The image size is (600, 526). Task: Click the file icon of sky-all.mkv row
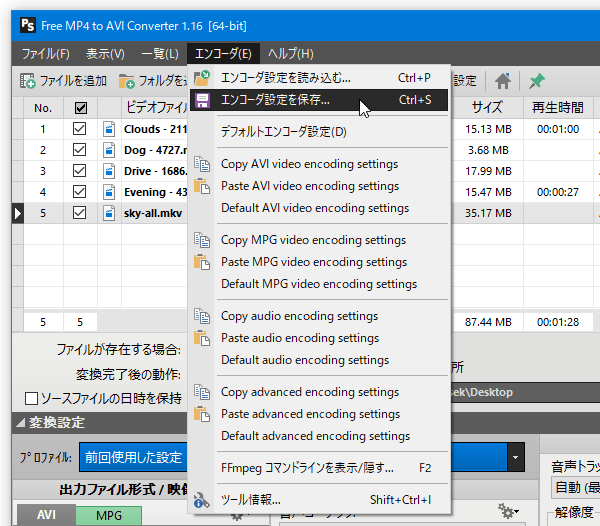pyautogui.click(x=109, y=213)
